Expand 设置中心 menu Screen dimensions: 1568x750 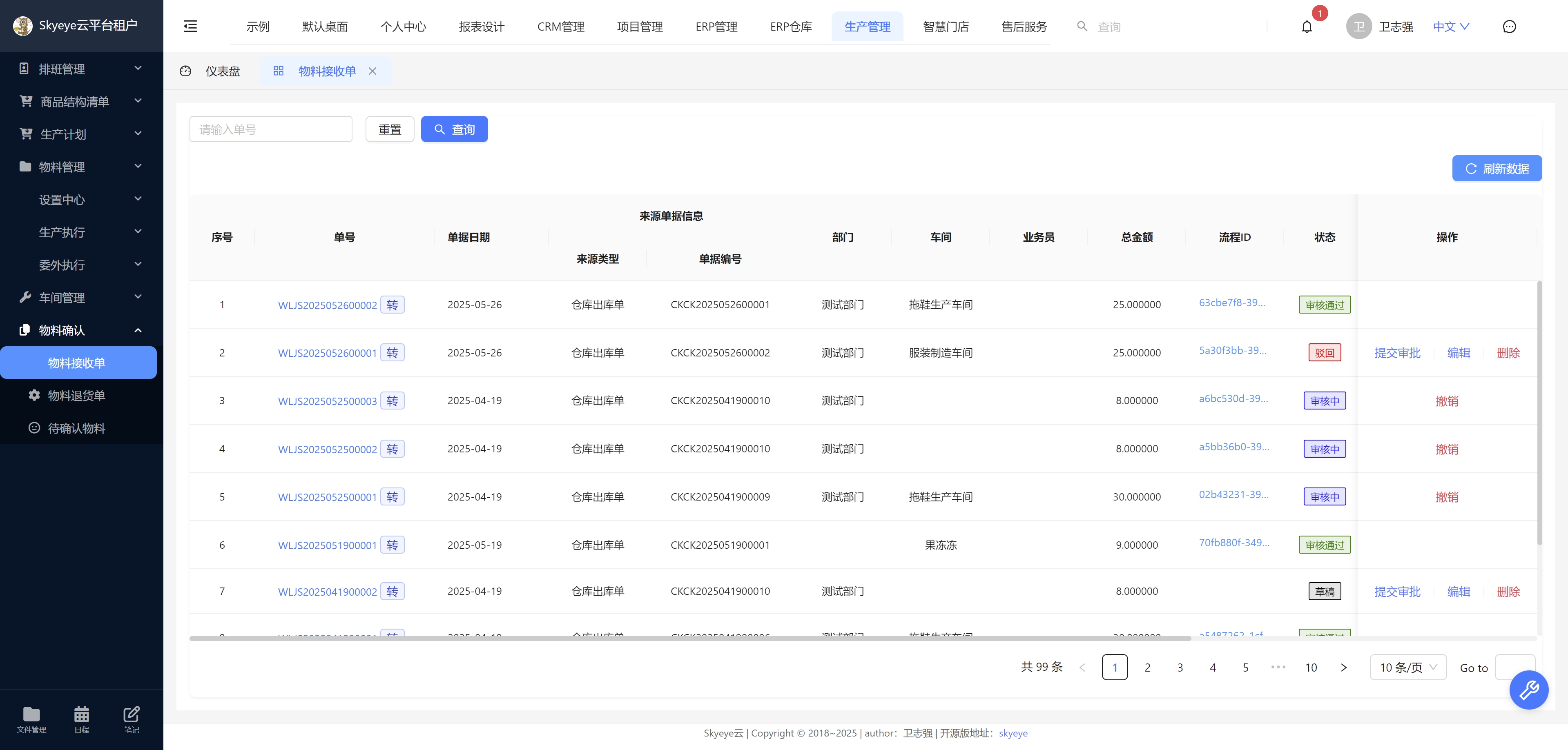pos(82,200)
